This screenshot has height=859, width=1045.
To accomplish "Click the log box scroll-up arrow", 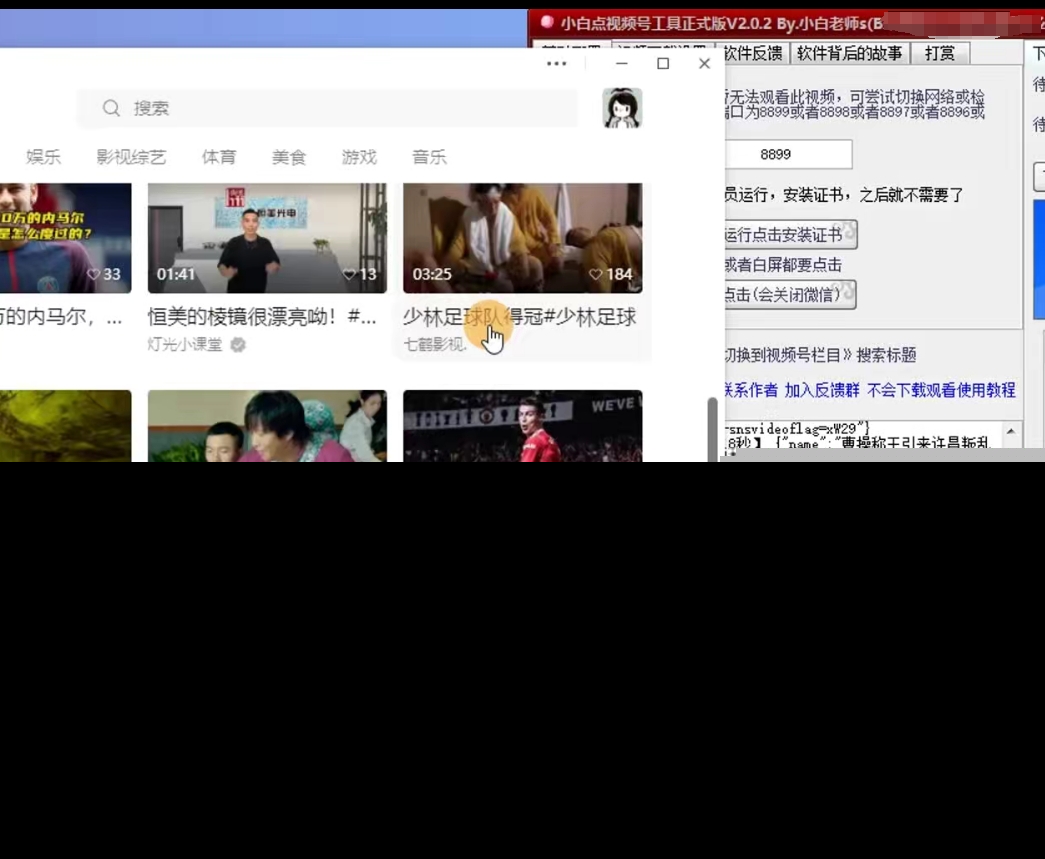I will coord(1011,431).
